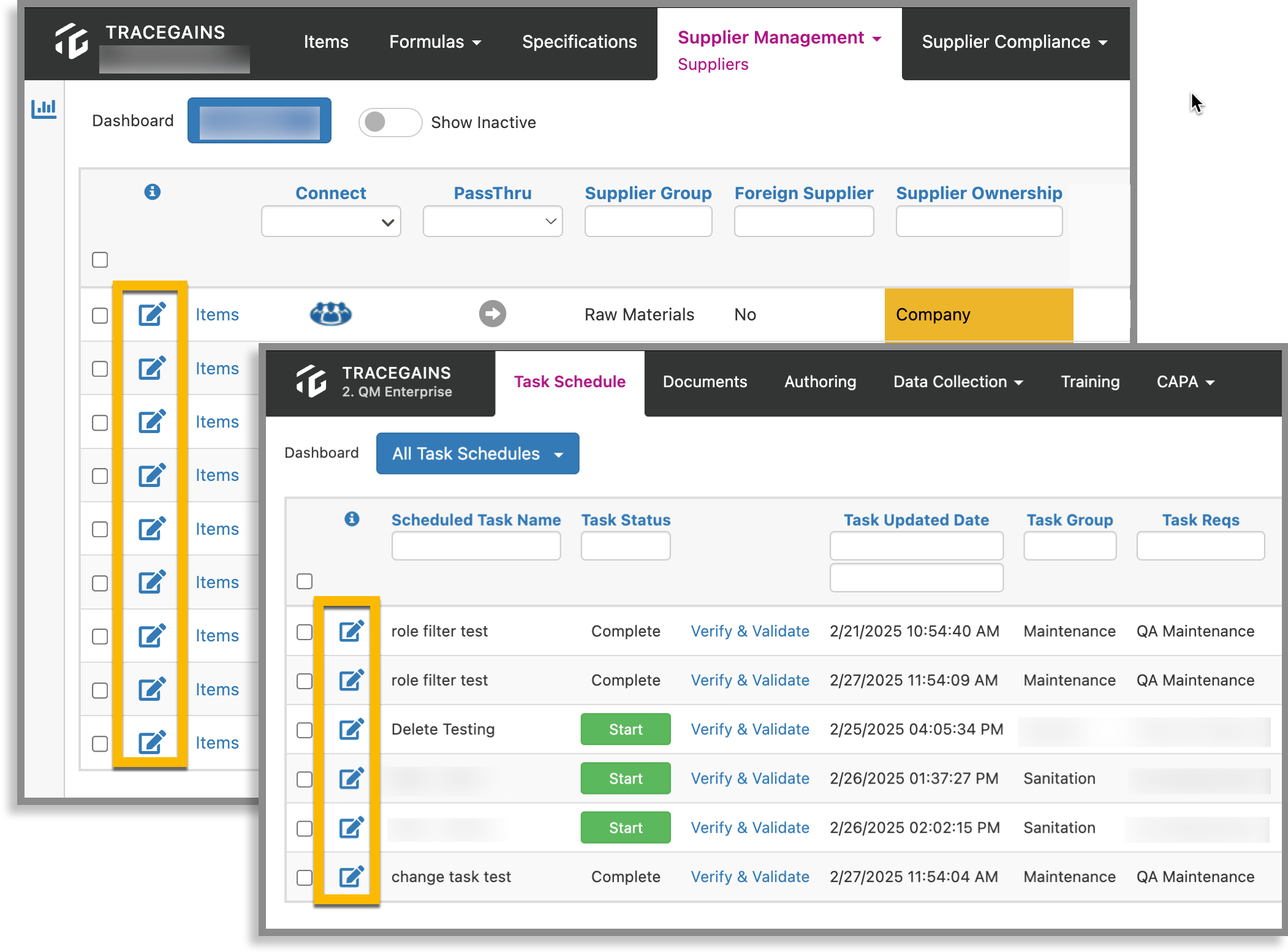Expand the Formulas menu
The width and height of the screenshot is (1288, 952).
coord(435,42)
